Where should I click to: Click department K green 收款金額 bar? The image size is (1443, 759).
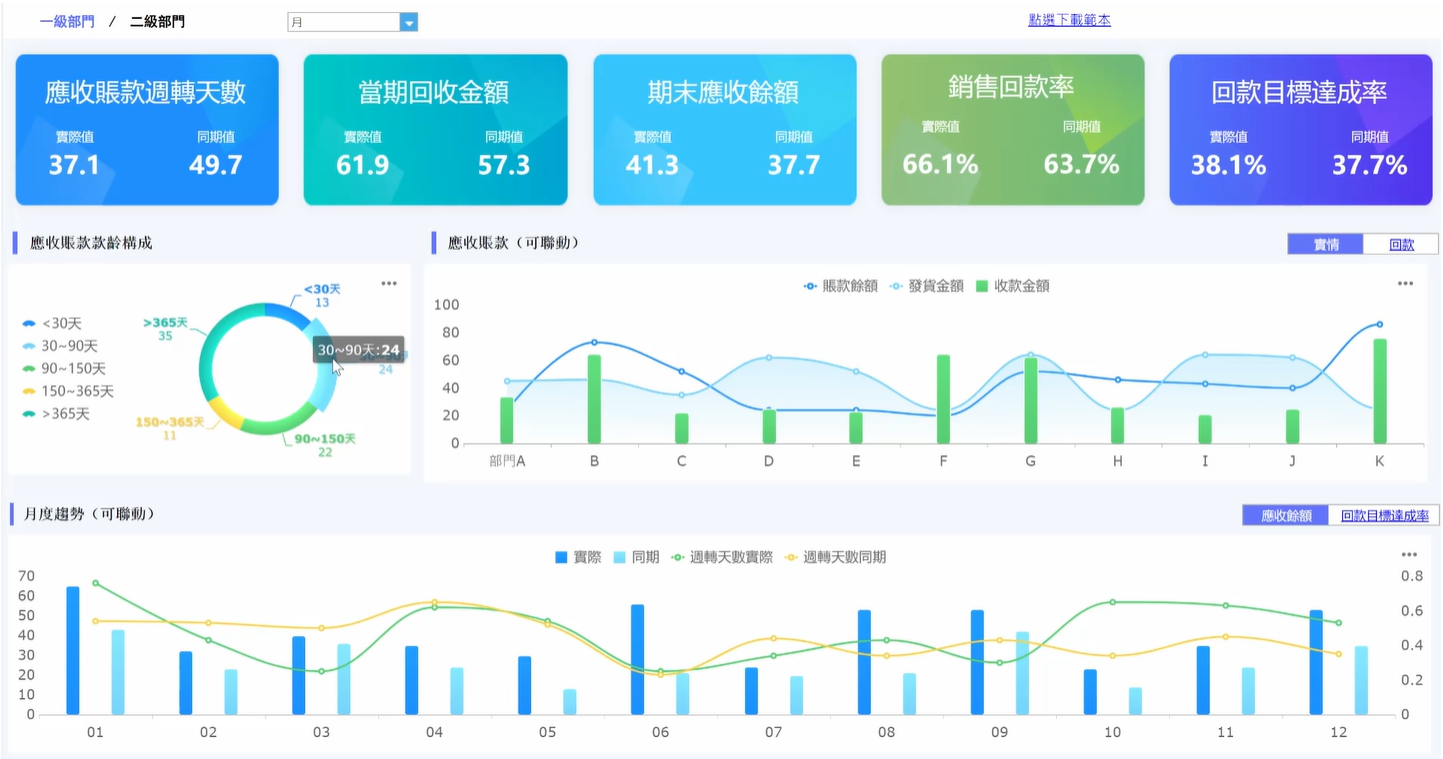1380,391
